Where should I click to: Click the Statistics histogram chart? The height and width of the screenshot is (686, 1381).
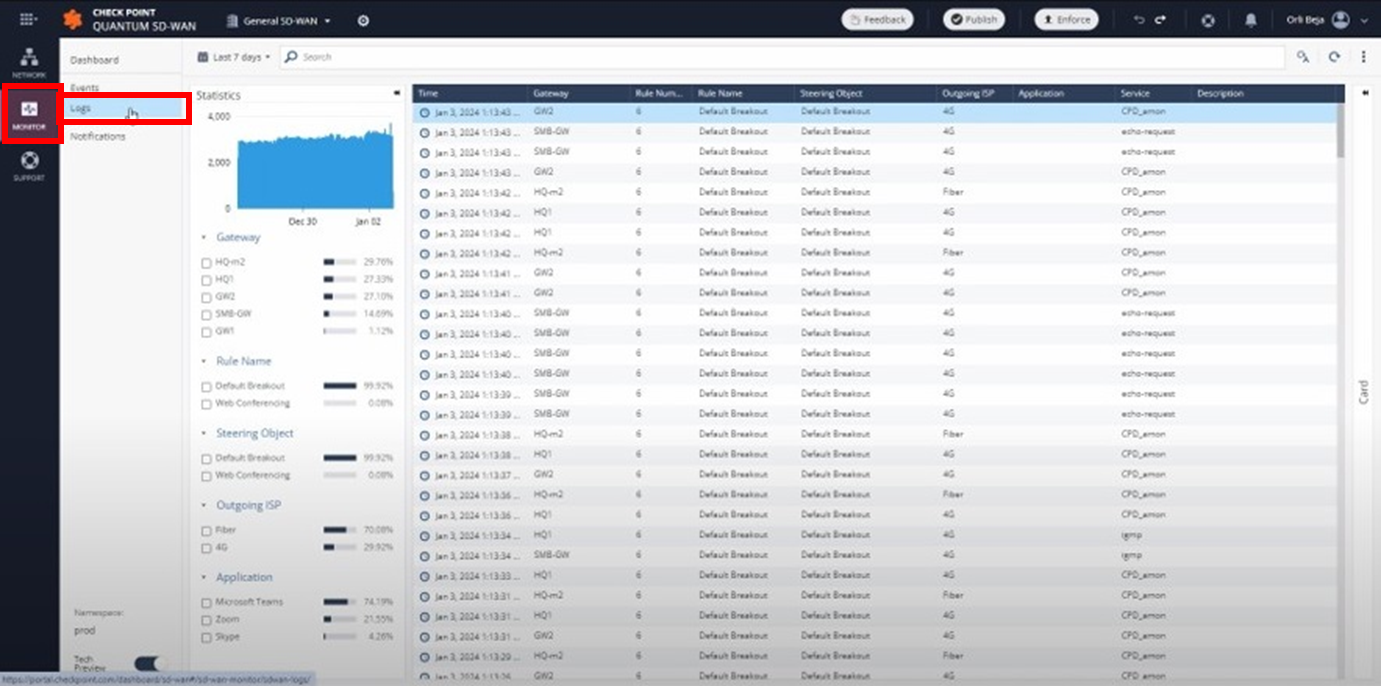(316, 168)
